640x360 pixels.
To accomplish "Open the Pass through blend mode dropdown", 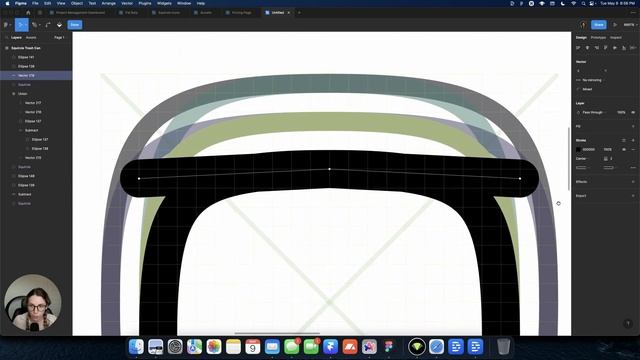I will pyautogui.click(x=591, y=112).
